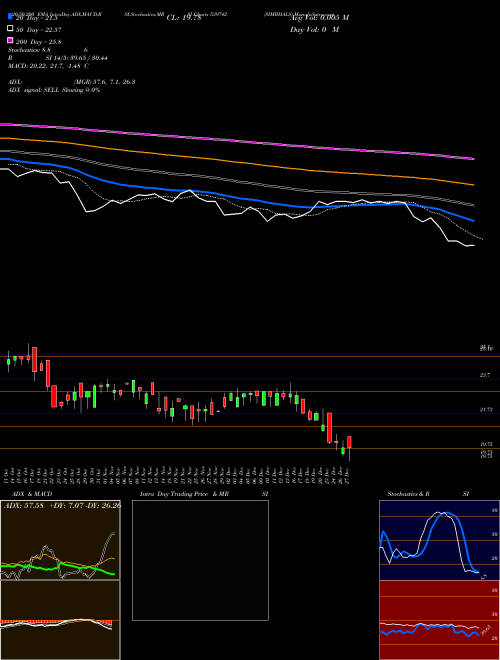Screen dimensions: 500x660
Task: Open the ADX indicator chart panel
Action: click(x=60, y=540)
